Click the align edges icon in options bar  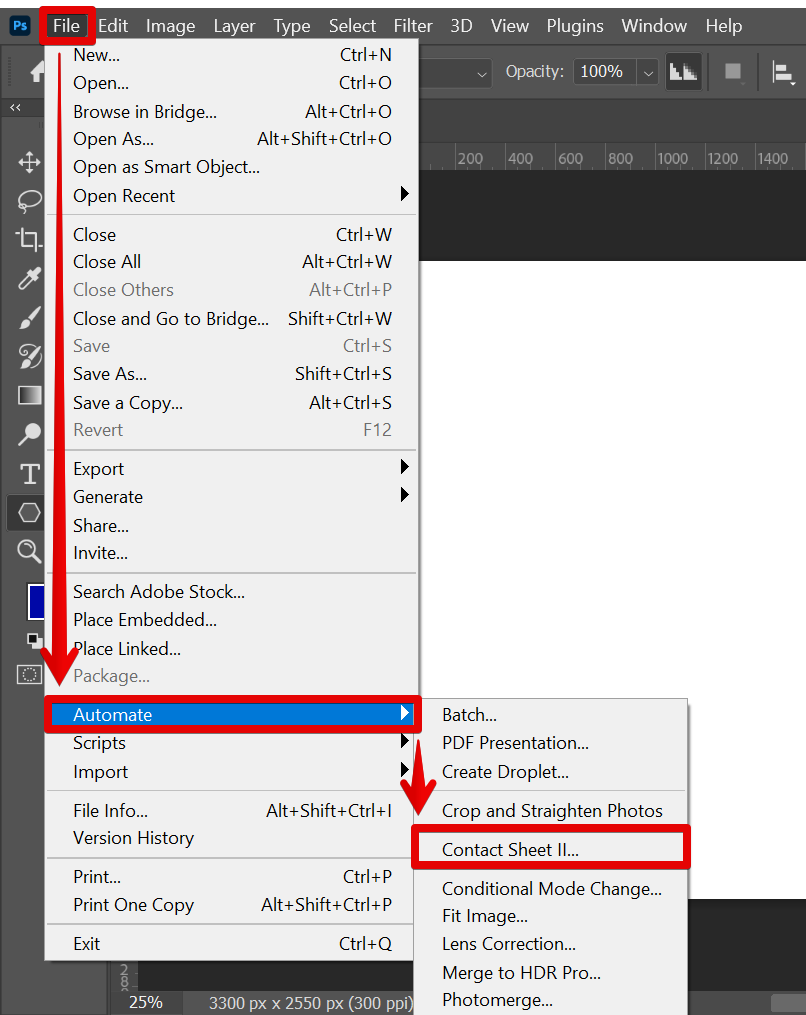click(783, 72)
